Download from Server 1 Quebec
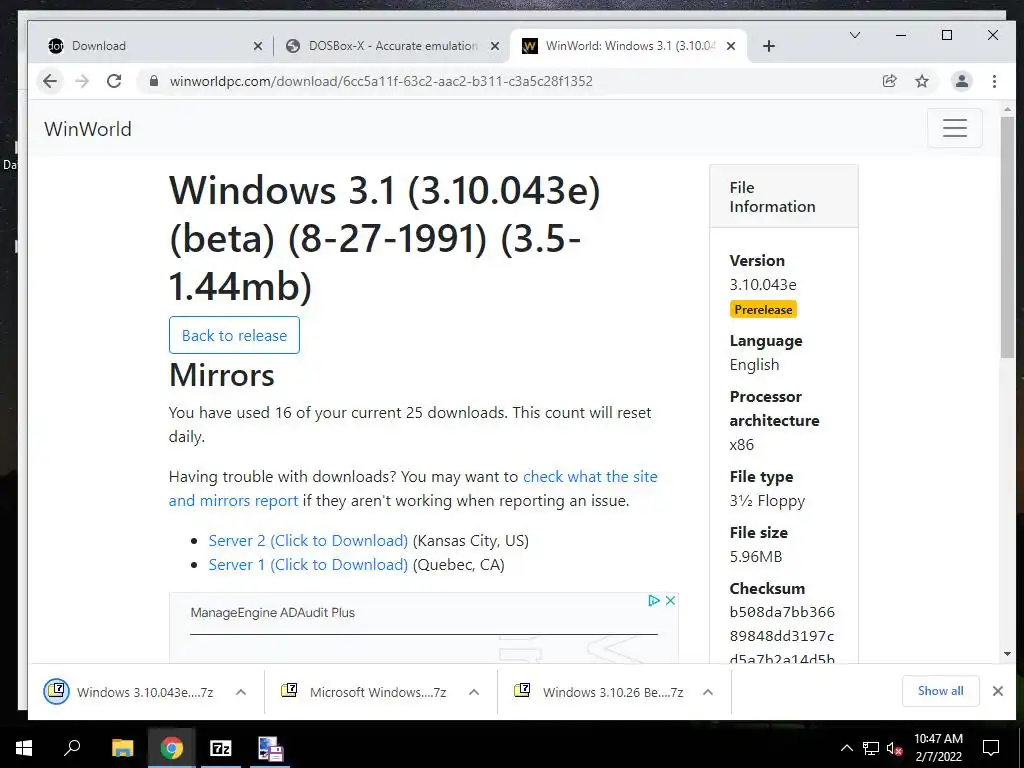 pyautogui.click(x=308, y=564)
